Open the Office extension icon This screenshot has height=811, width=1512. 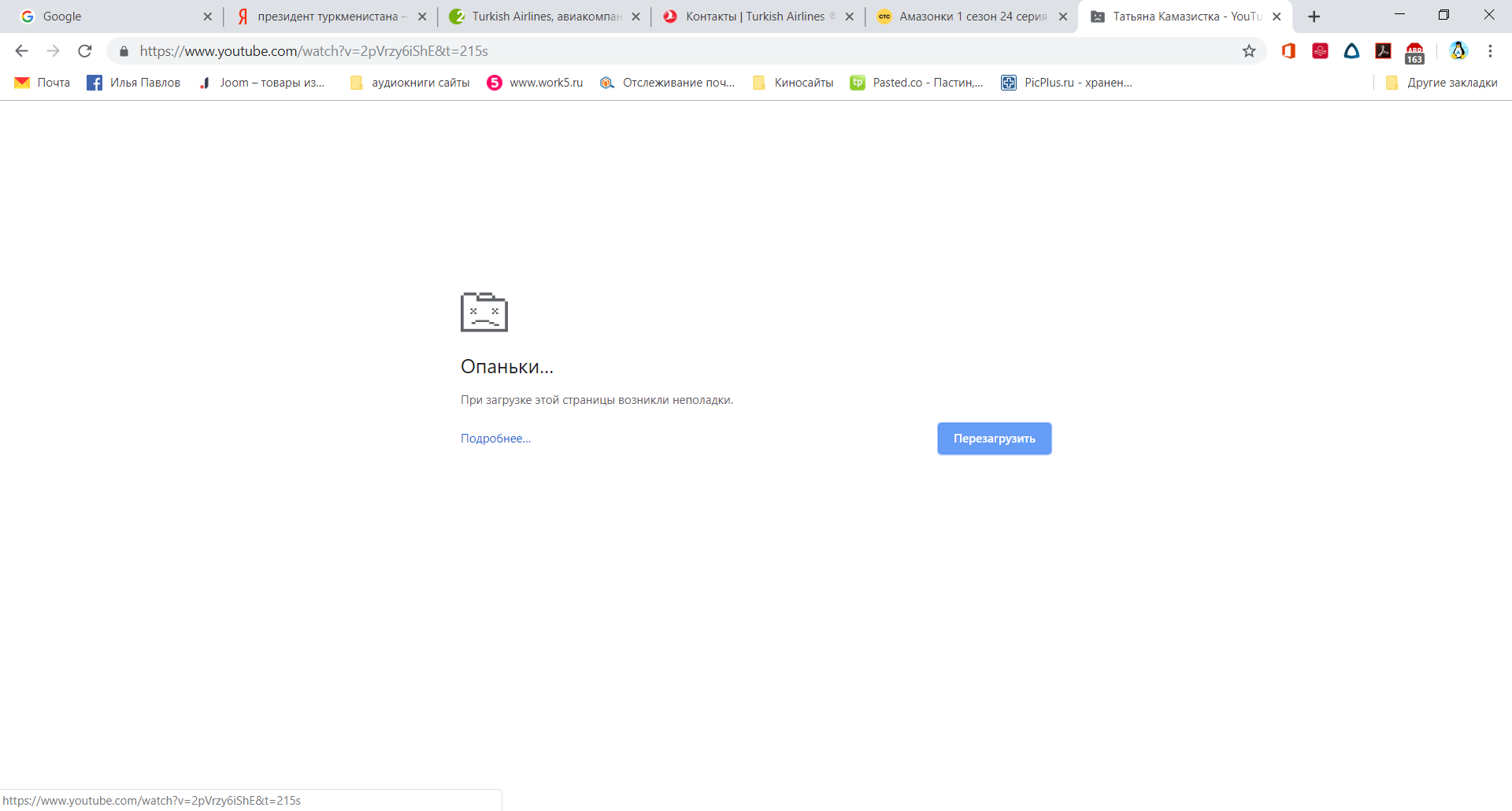1288,51
